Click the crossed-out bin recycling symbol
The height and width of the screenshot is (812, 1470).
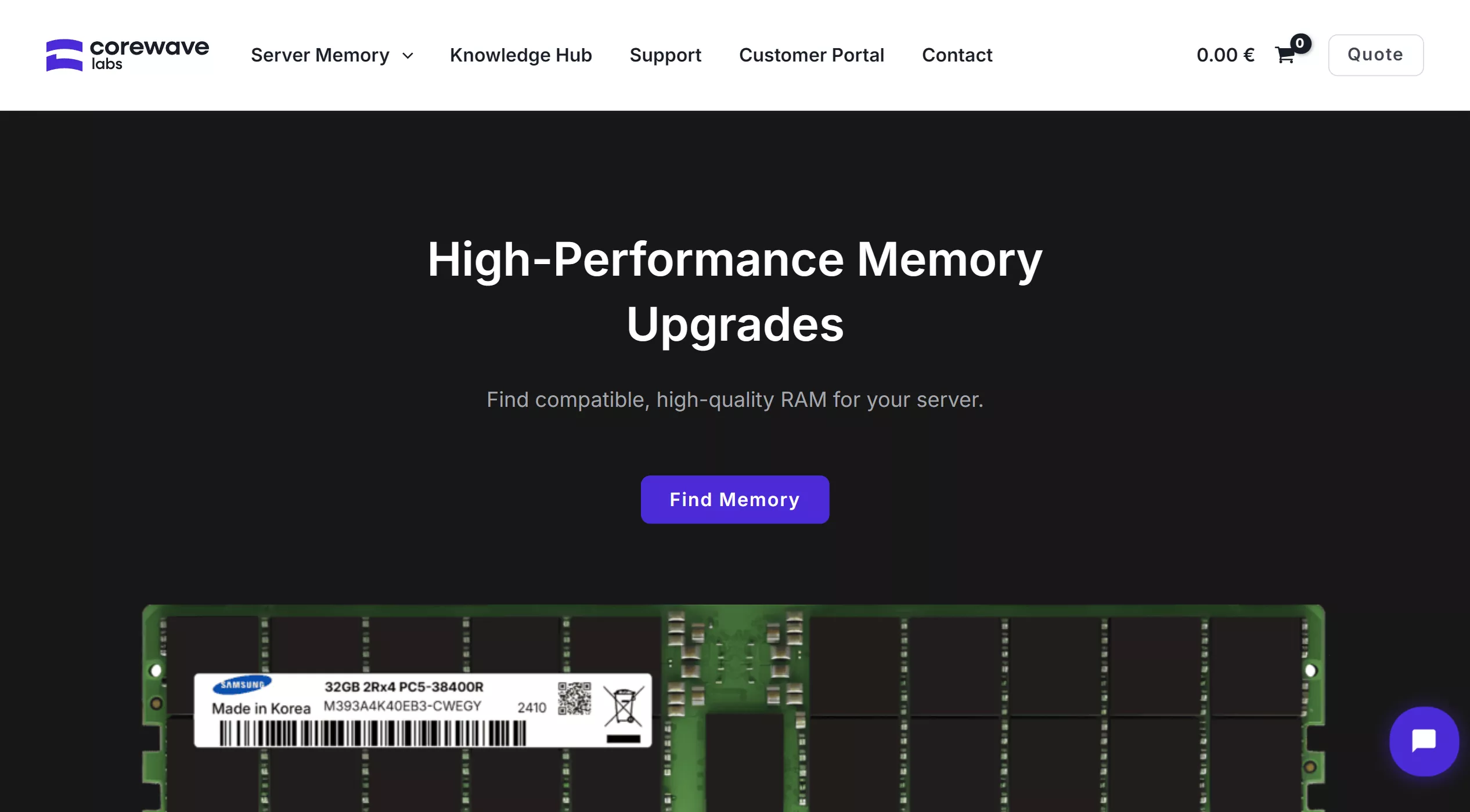(x=624, y=706)
